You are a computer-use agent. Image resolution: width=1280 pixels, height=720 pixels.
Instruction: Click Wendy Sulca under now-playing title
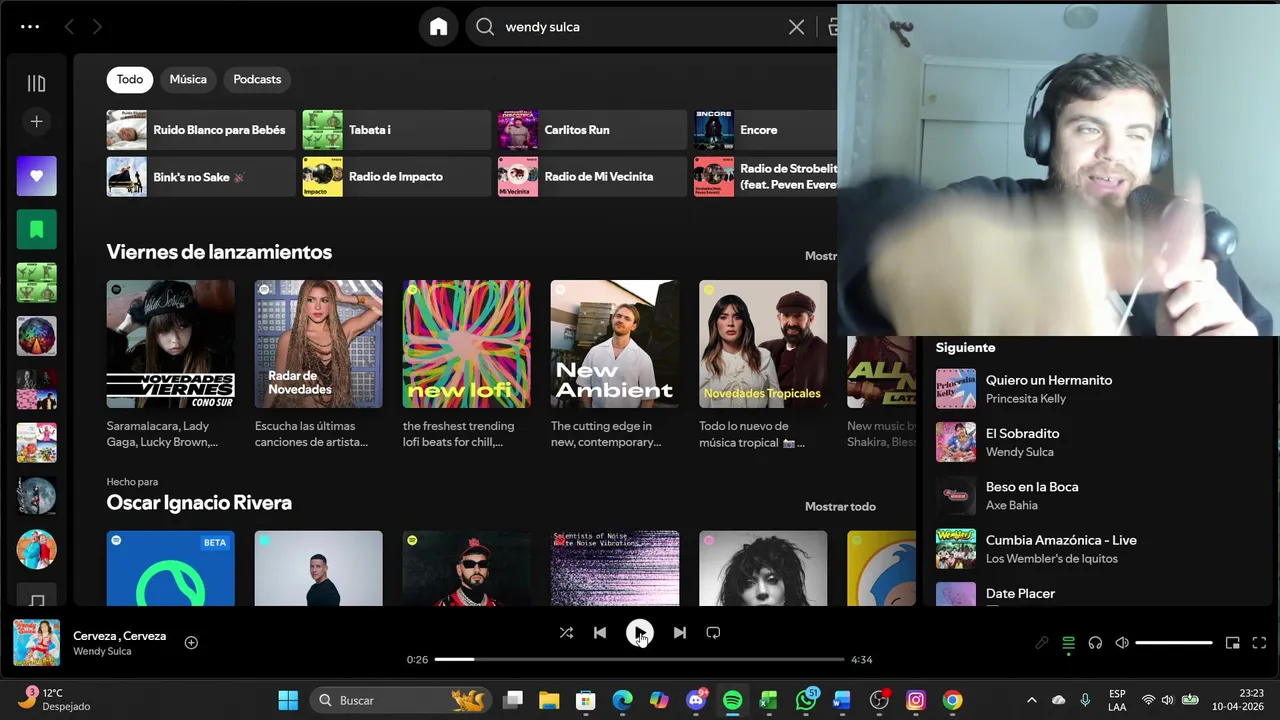(102, 652)
